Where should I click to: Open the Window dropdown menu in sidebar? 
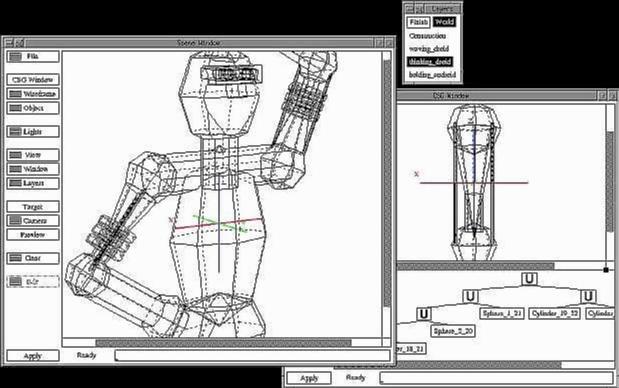pos(33,169)
